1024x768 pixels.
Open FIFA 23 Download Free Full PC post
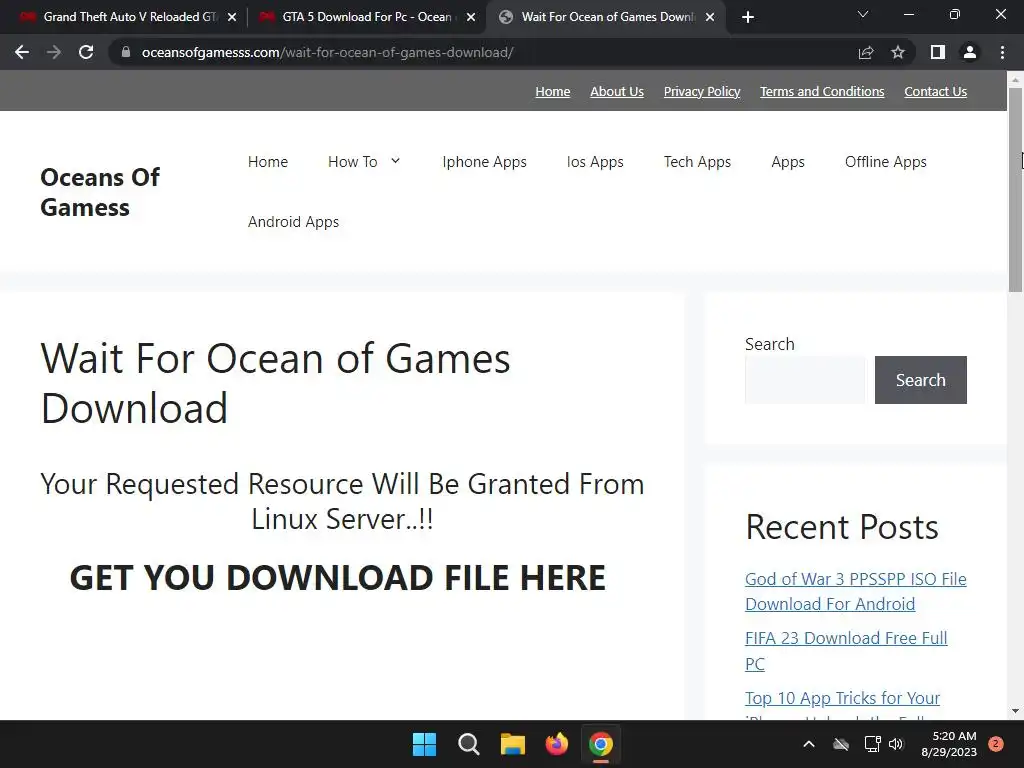(846, 650)
